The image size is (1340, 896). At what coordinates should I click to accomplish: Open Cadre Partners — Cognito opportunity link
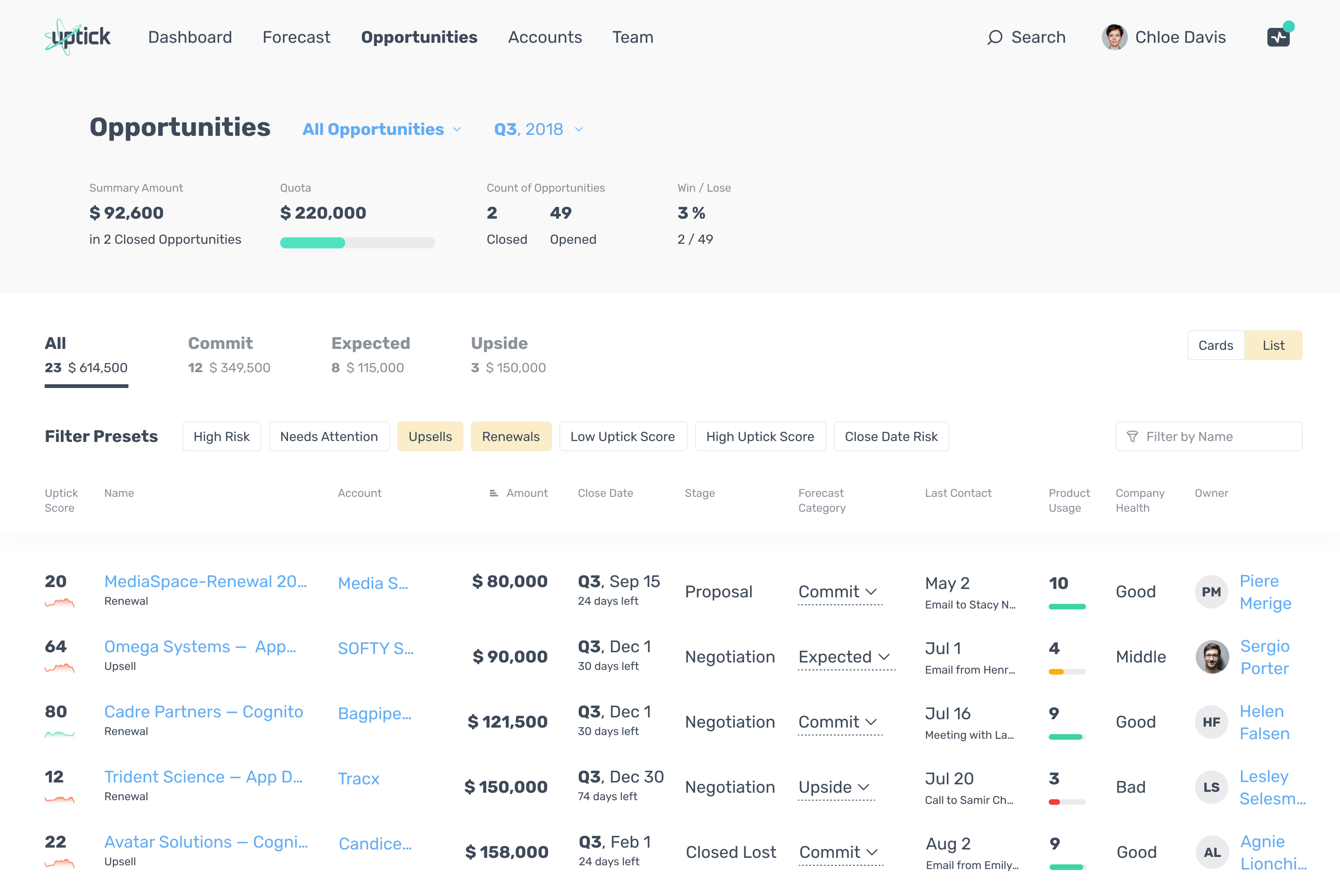203,712
